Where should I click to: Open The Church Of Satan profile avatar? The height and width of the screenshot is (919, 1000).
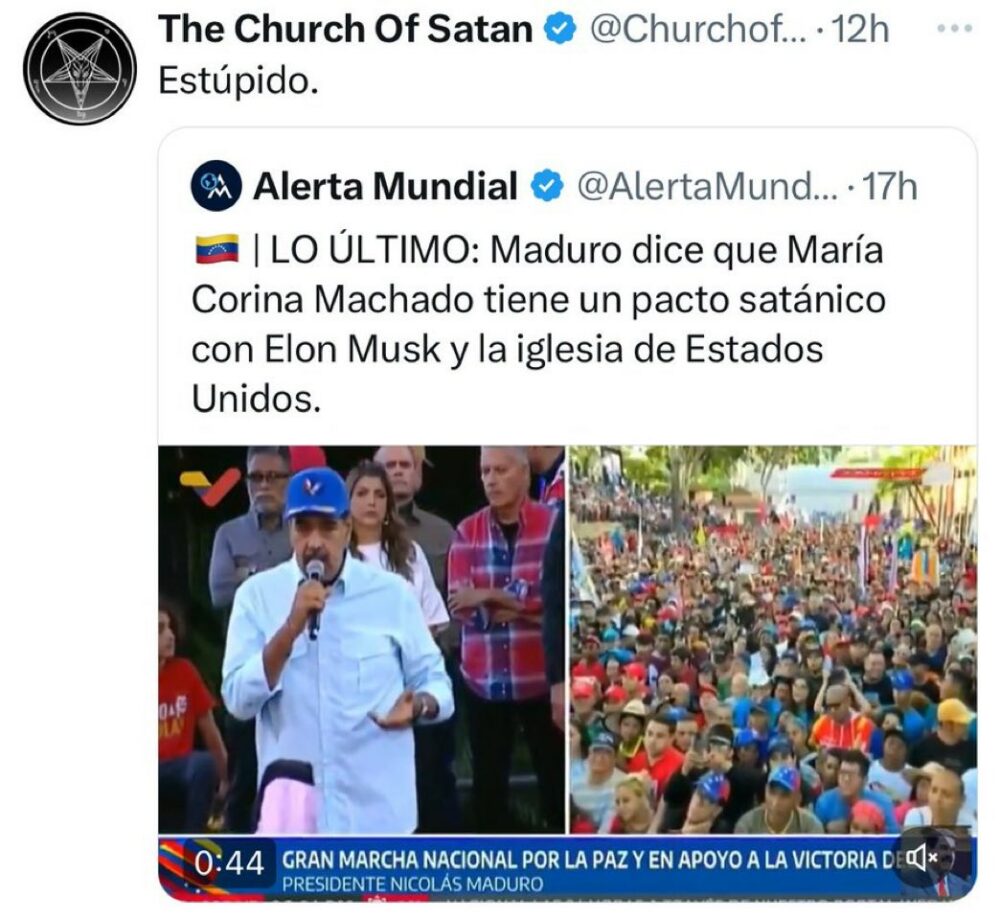click(x=80, y=70)
